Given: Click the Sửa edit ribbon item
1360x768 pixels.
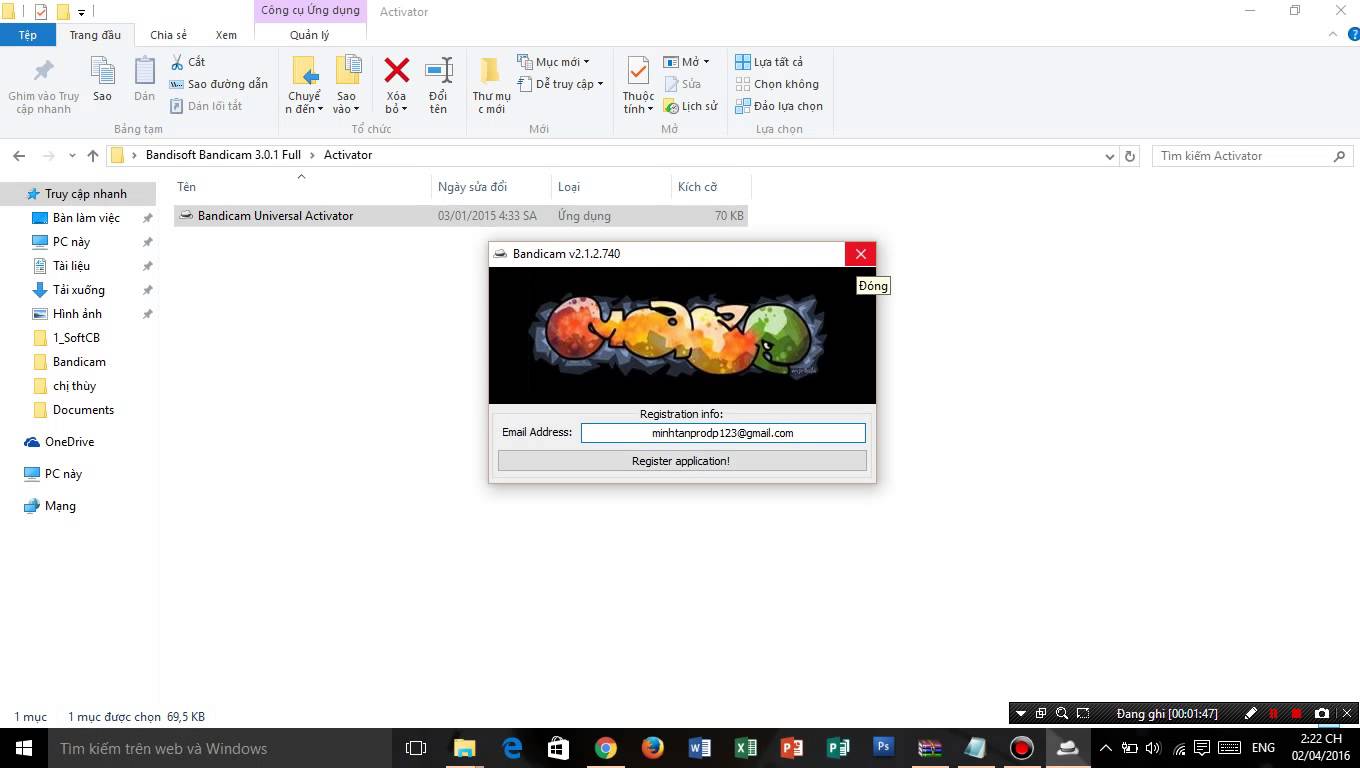Looking at the screenshot, I should (x=682, y=84).
